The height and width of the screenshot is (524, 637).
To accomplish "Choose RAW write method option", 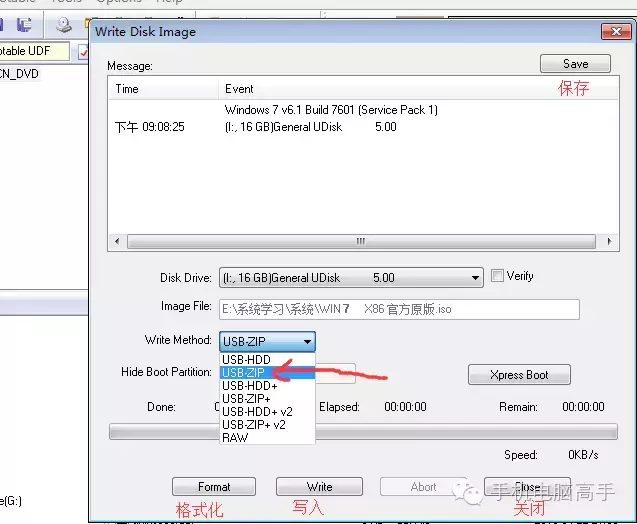I will coord(267,437).
